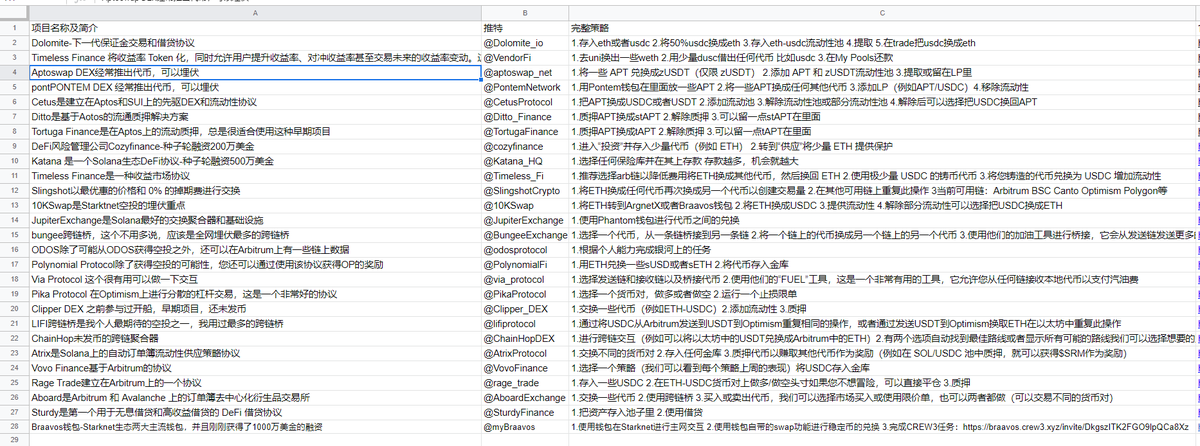Click the '项目名称及简介' header cell
The width and height of the screenshot is (1200, 446).
(x=254, y=28)
